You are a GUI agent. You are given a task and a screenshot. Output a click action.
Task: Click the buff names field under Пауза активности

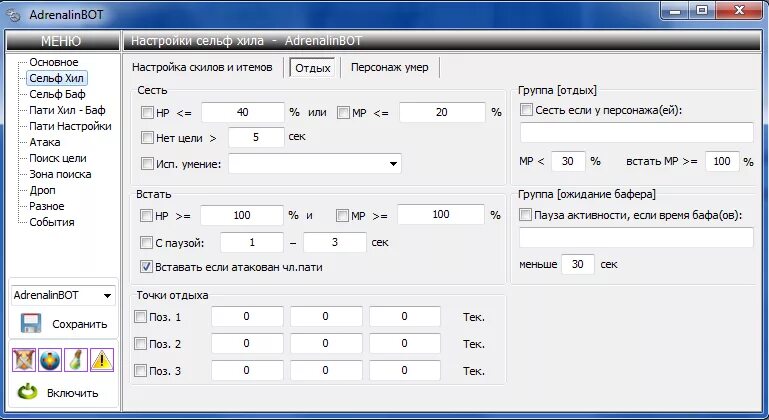click(636, 237)
